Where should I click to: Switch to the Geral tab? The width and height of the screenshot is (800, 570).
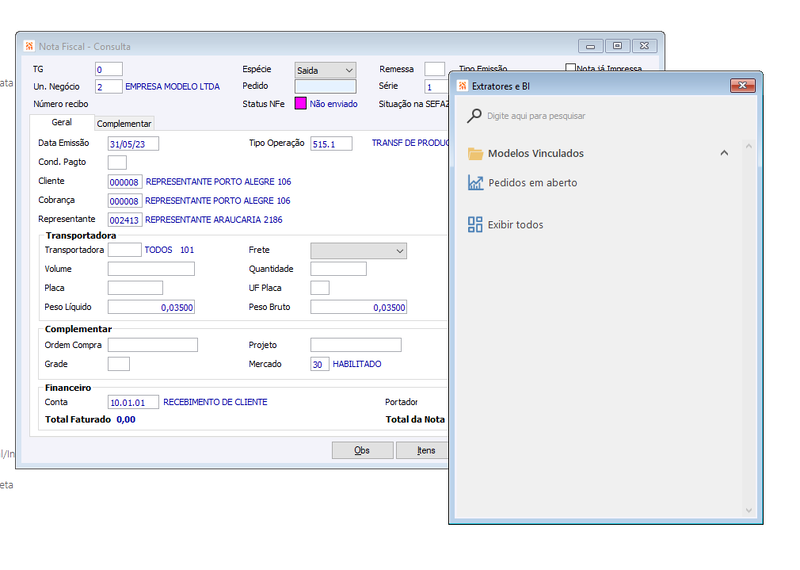coord(62,122)
